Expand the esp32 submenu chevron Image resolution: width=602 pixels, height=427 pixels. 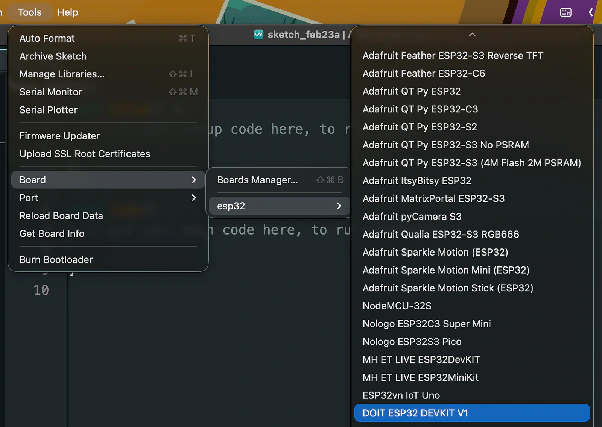pyautogui.click(x=339, y=206)
